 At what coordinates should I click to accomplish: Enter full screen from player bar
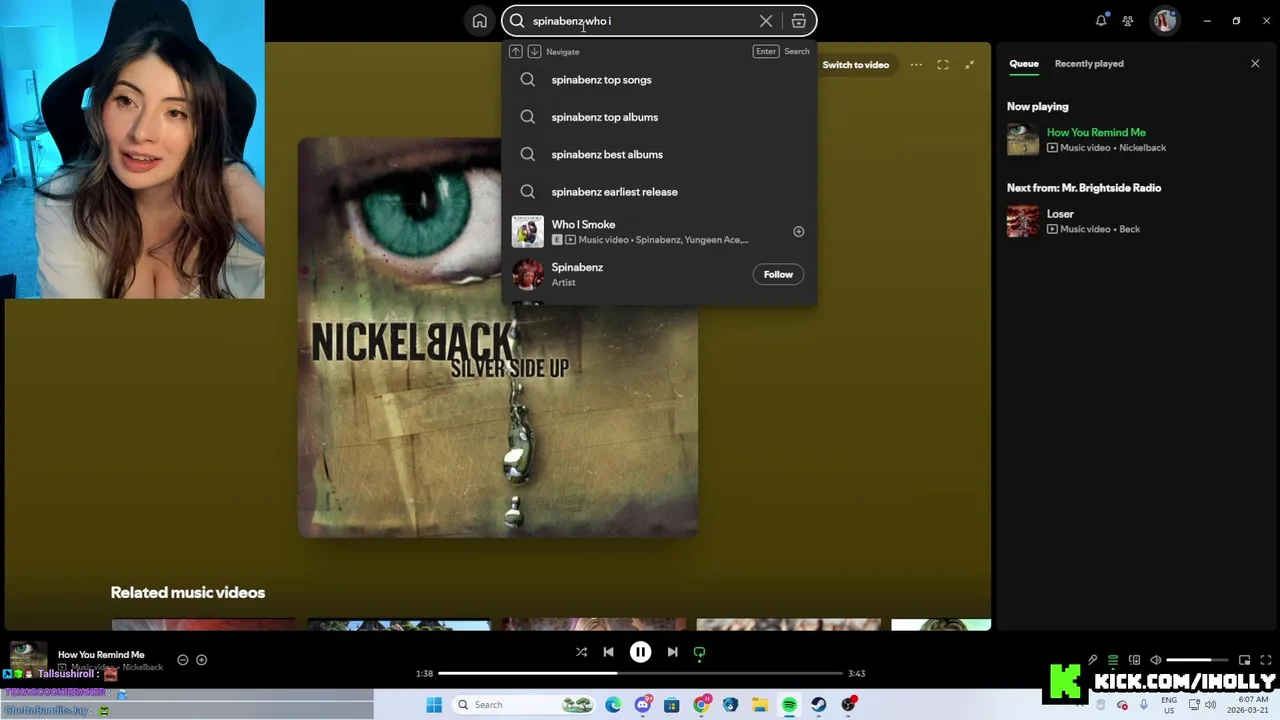tap(1265, 660)
